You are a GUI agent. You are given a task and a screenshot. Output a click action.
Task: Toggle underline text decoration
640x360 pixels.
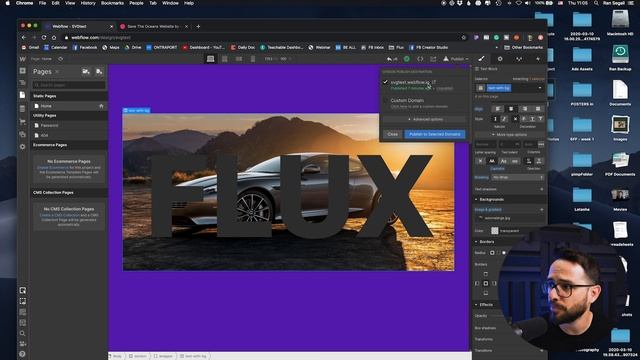(x=532, y=119)
